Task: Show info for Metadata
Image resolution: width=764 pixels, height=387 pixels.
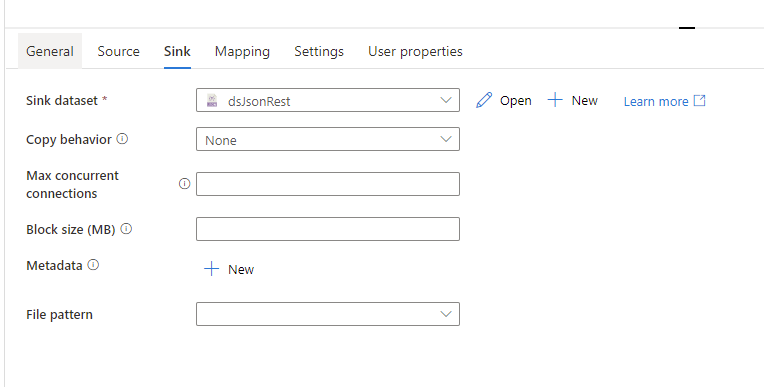Action: coord(93,265)
